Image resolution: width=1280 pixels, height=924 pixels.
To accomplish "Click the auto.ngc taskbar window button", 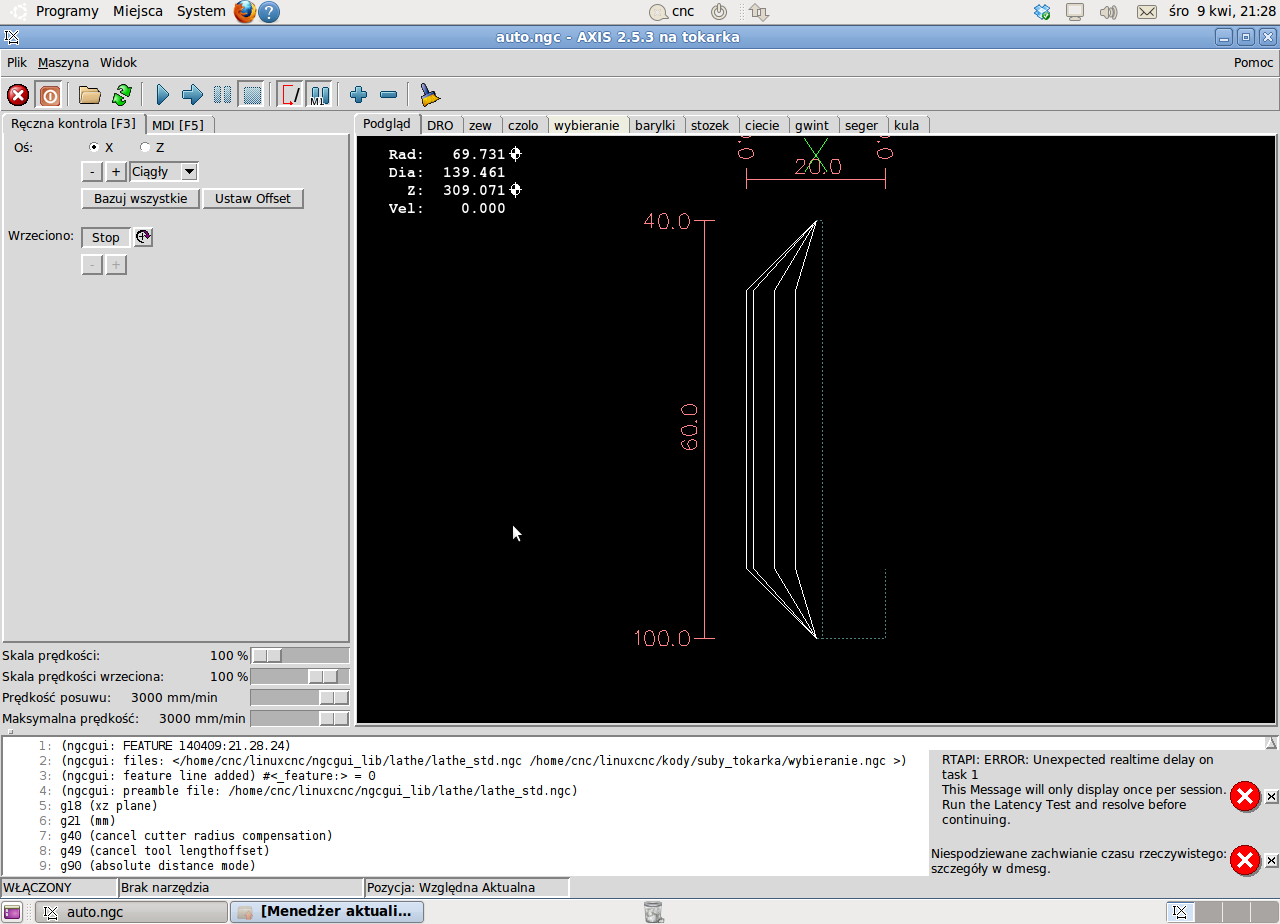I will pos(131,912).
